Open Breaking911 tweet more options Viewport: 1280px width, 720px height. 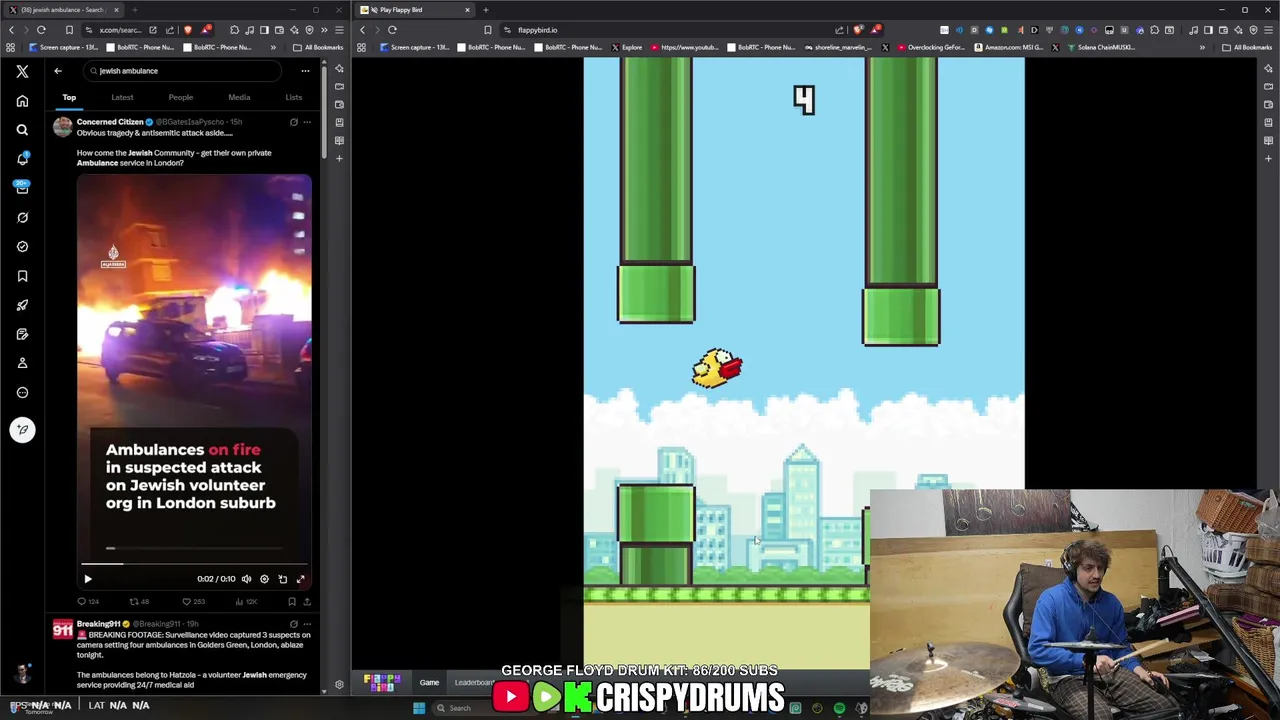[x=307, y=624]
